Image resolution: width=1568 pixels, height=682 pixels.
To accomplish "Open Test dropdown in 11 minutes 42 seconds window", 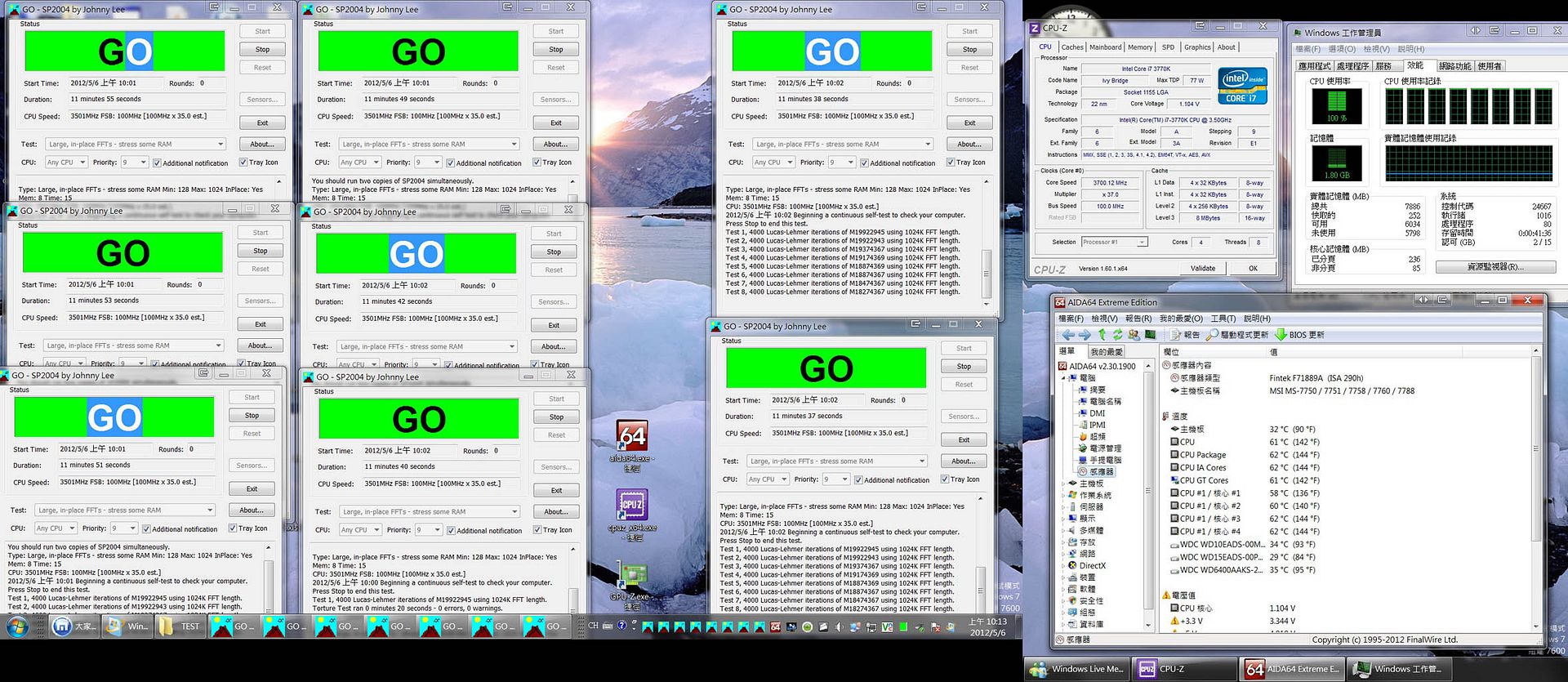I will click(427, 346).
